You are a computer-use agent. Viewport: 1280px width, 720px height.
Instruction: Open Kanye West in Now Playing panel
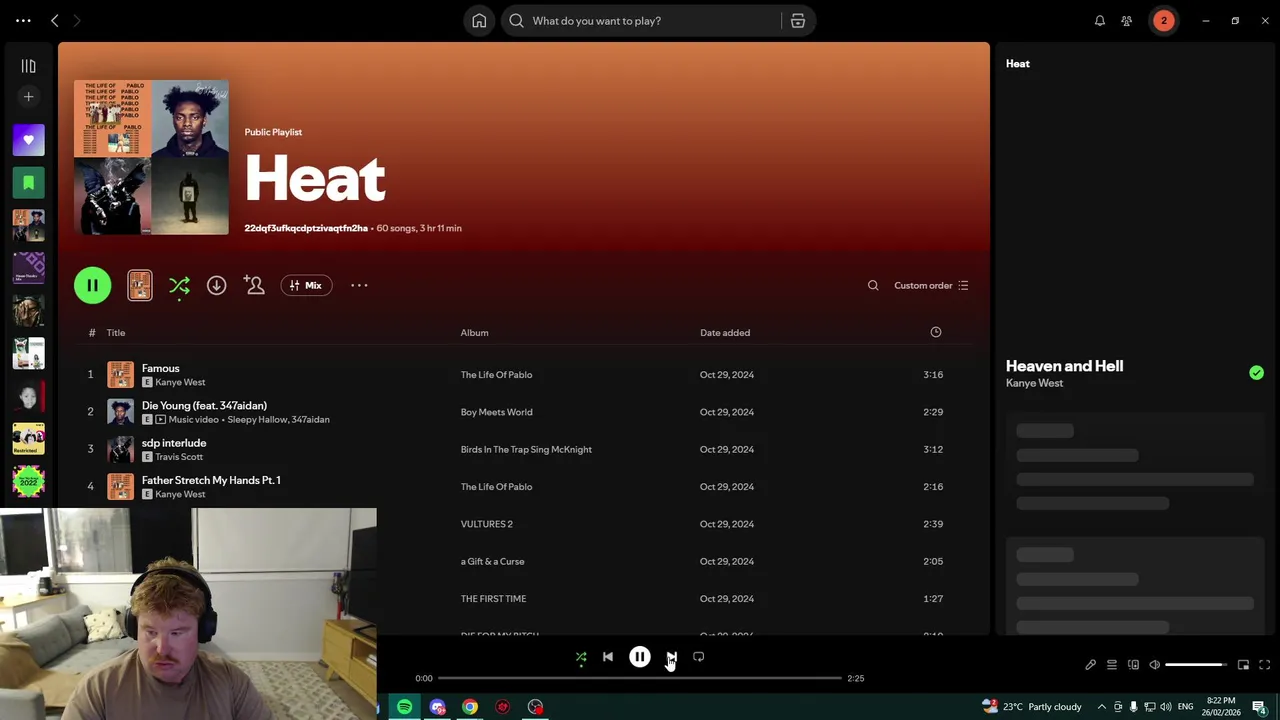click(x=1034, y=383)
